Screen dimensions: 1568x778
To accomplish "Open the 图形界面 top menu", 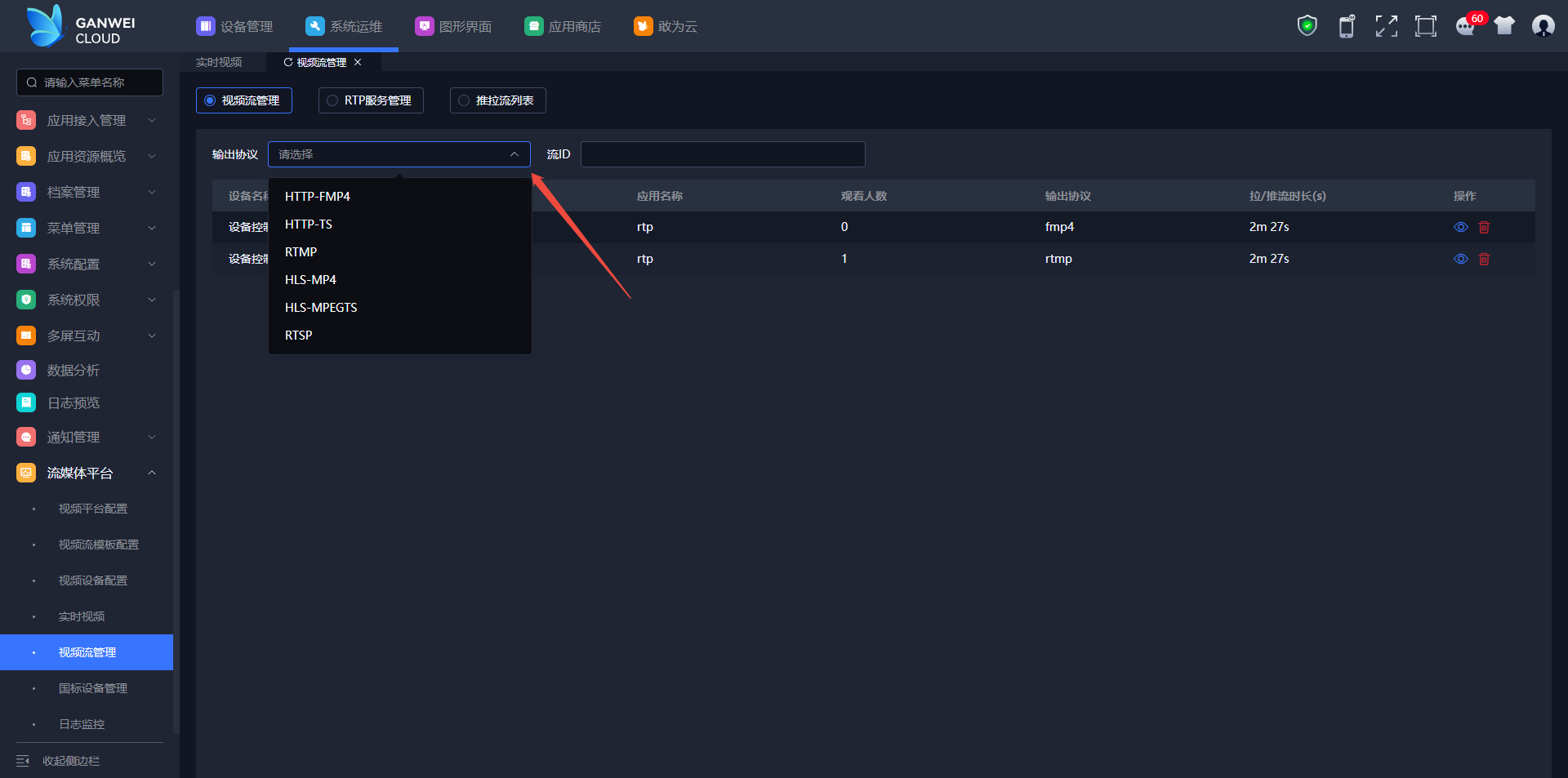I will (x=453, y=26).
